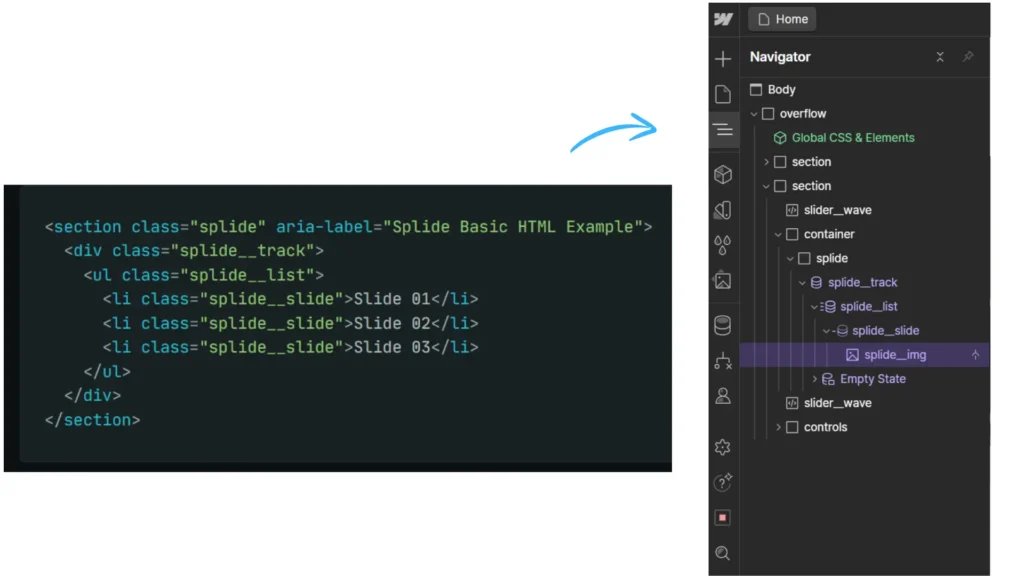Screen dimensions: 1024x576
Task: Pin the Navigator panel
Action: pos(968,57)
